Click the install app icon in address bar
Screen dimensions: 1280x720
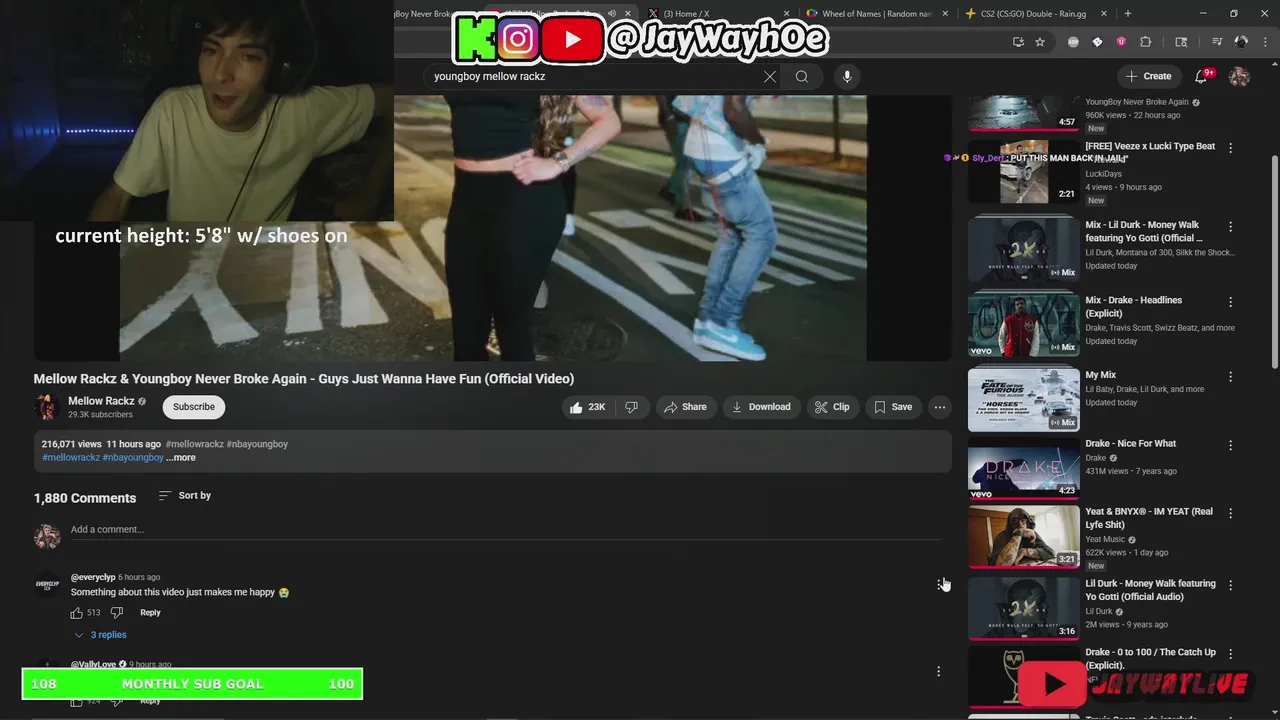click(1018, 42)
